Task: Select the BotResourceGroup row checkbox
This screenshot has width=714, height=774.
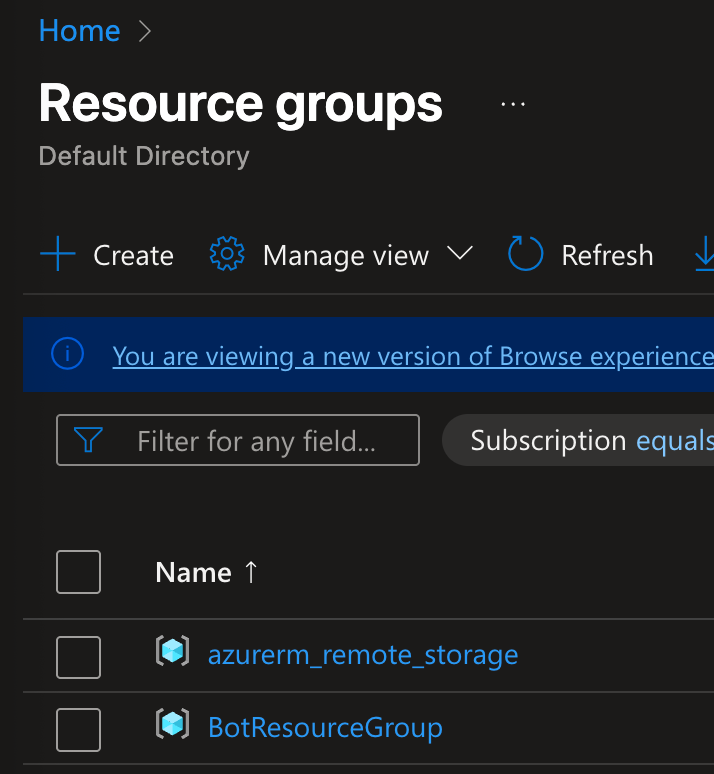Action: pyautogui.click(x=79, y=729)
